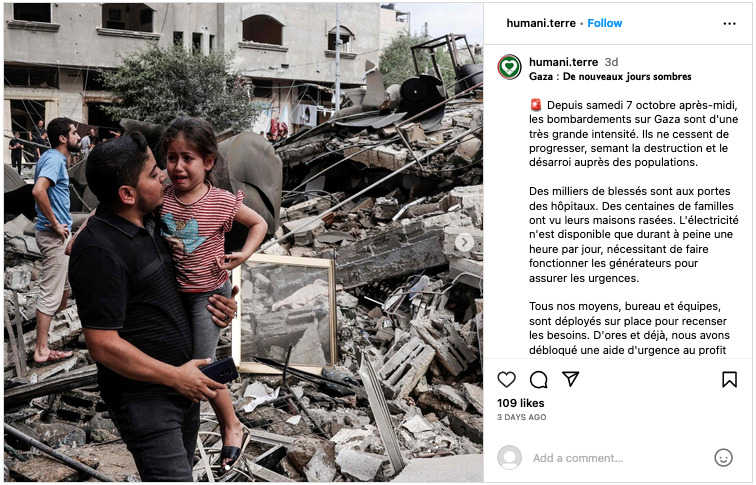Screen dimensions: 756x485
Task: Click the caption paragraph starting Tous nos moyens
Action: [629, 328]
